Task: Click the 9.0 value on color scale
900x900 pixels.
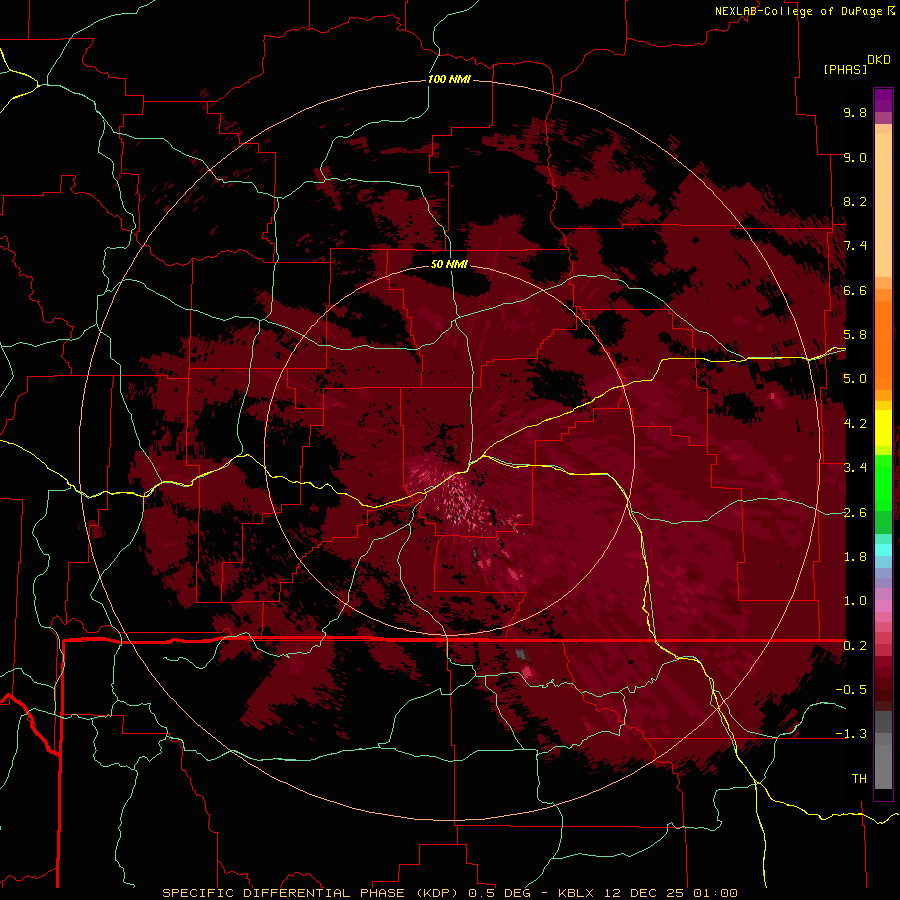Action: point(855,157)
